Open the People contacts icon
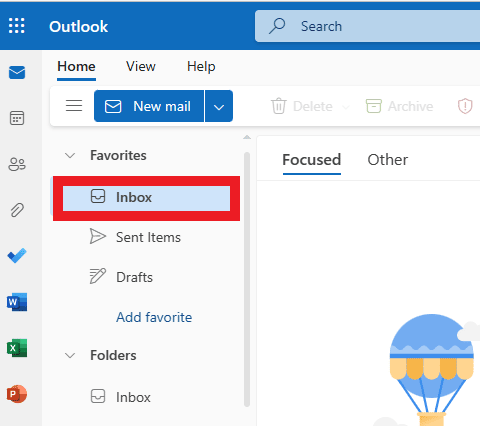This screenshot has height=426, width=480. point(17,164)
